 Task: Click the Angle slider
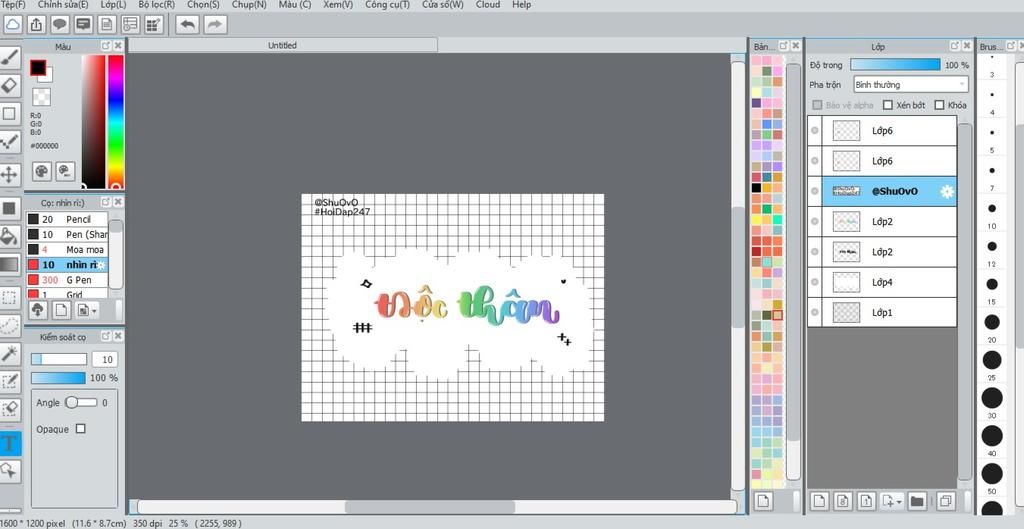click(x=81, y=403)
